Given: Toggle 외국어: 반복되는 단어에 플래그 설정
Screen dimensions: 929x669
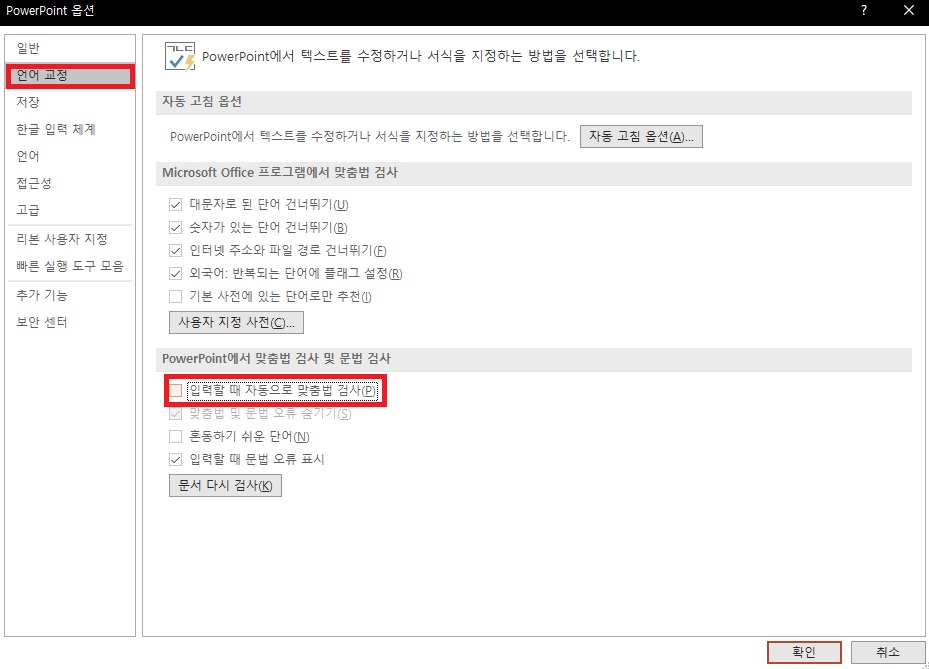Looking at the screenshot, I should pos(175,274).
